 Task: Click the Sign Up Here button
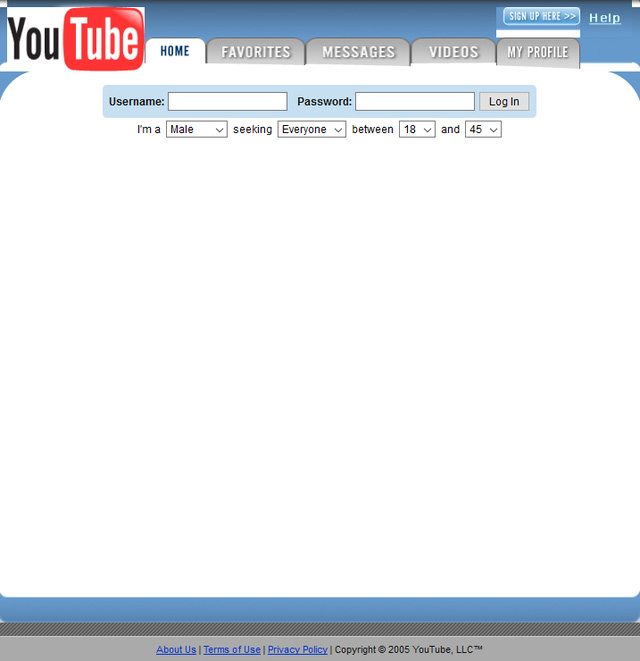(x=541, y=16)
